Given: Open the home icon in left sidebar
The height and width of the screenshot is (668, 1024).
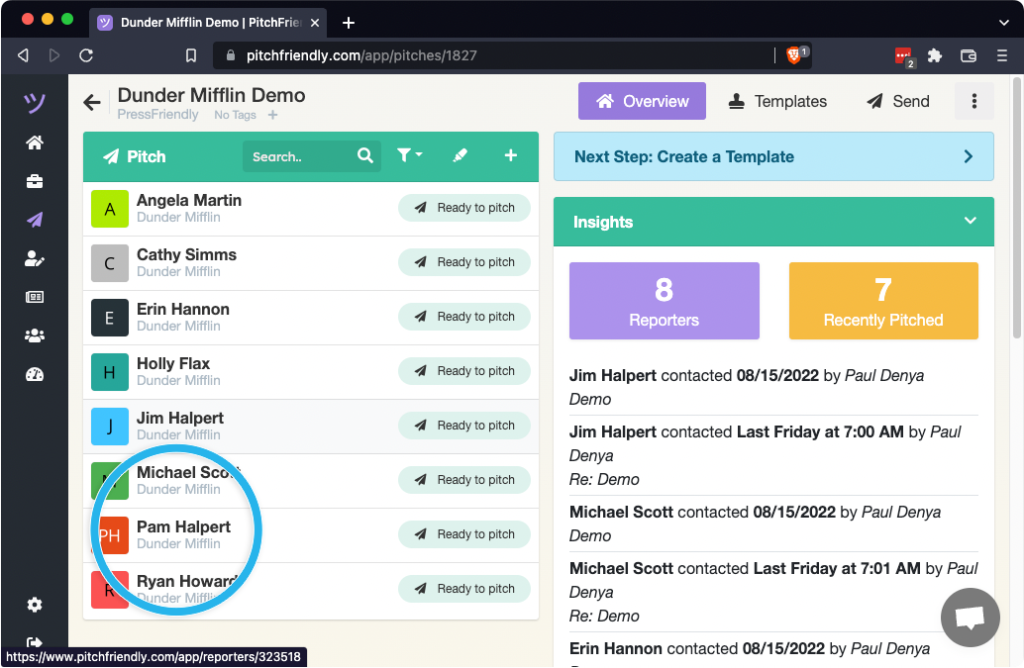Looking at the screenshot, I should [34, 143].
